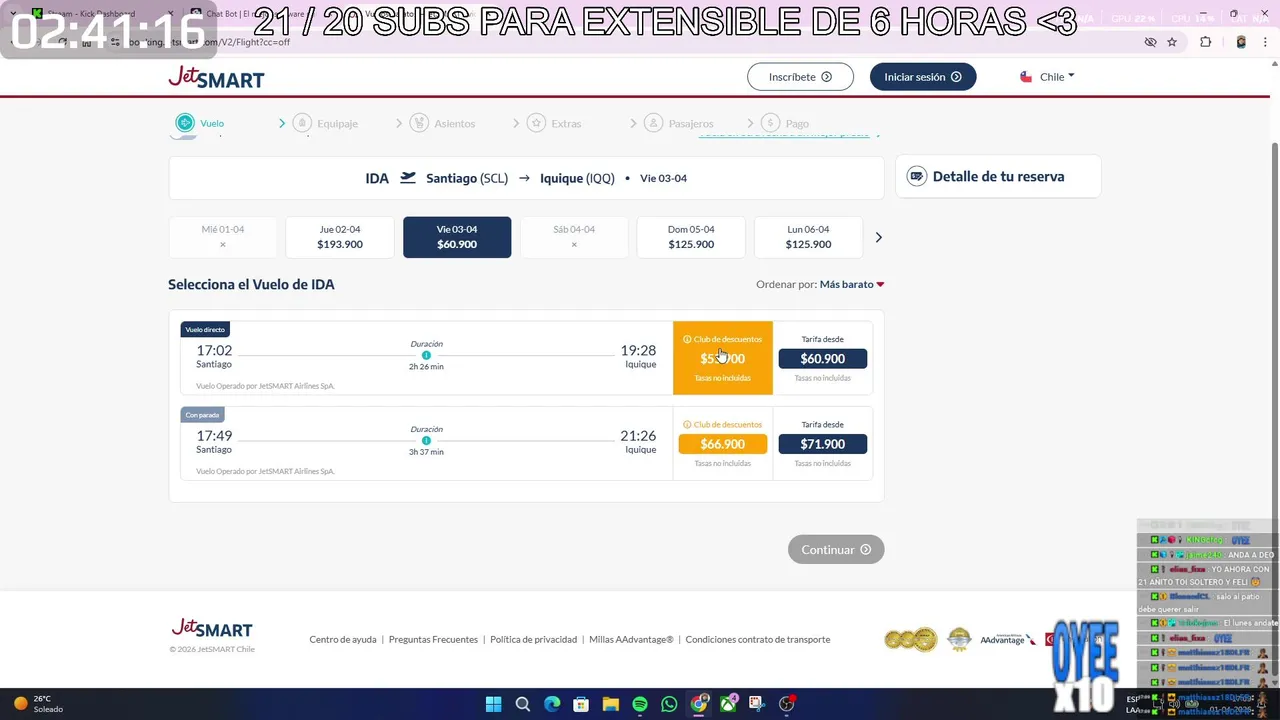The image size is (1280, 720).
Task: Open Xbox app from taskbar
Action: point(728,704)
